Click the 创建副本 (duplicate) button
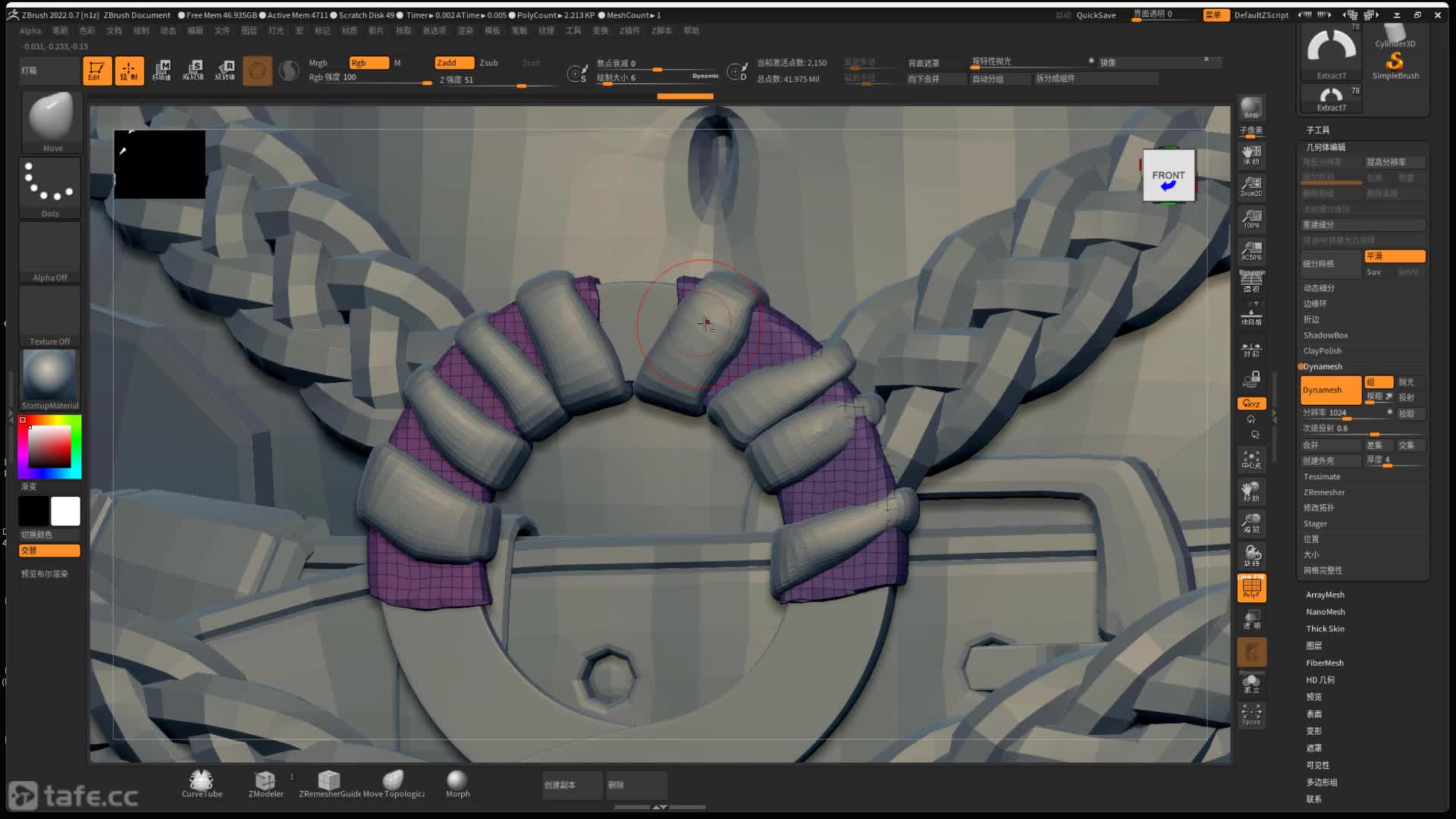Screen dimensions: 1456x819 (x=573, y=785)
